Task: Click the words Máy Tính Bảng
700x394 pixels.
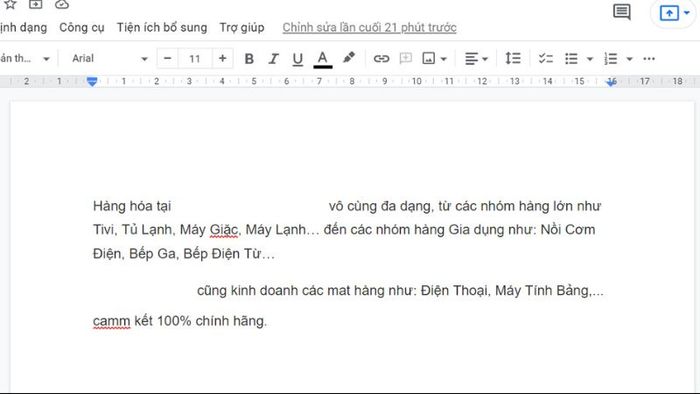Action: click(x=542, y=290)
